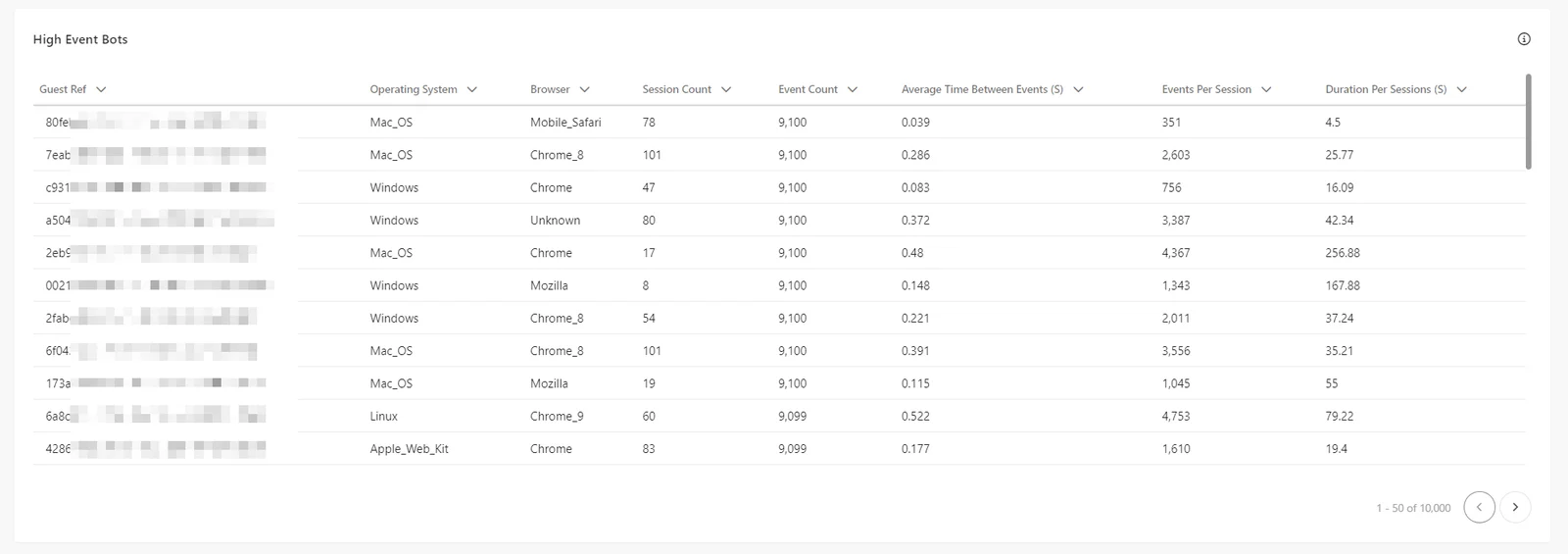
Task: Open Browser column dropdown arrow
Action: click(x=585, y=89)
